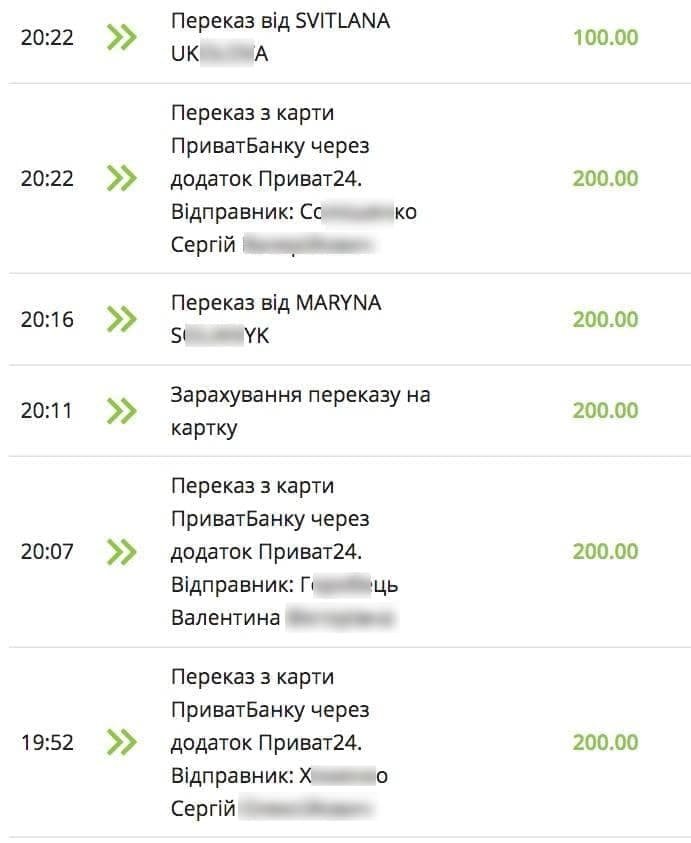This screenshot has width=691, height=843.
Task: Click the double-chevron next to the 20:22 Приват24 transfer
Action: coord(121,178)
